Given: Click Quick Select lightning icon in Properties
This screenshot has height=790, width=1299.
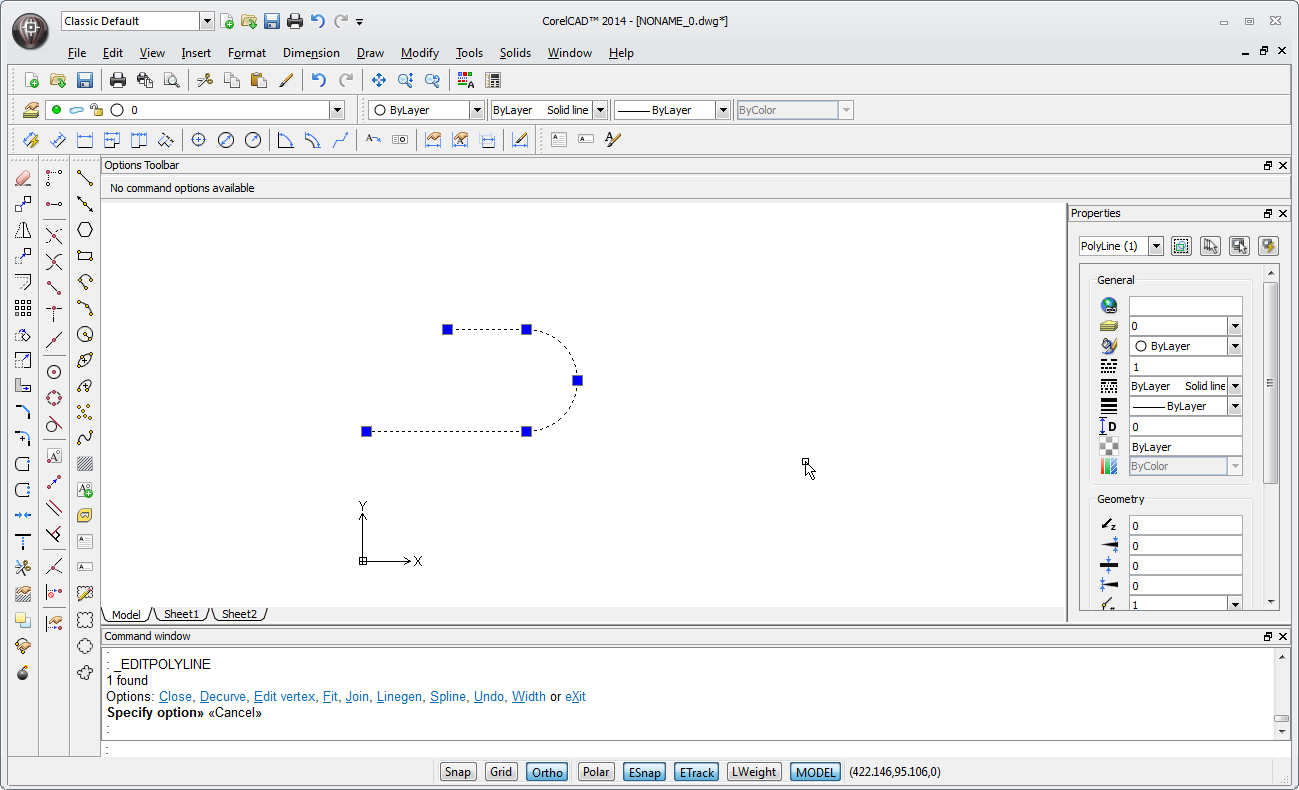Looking at the screenshot, I should pos(1269,245).
